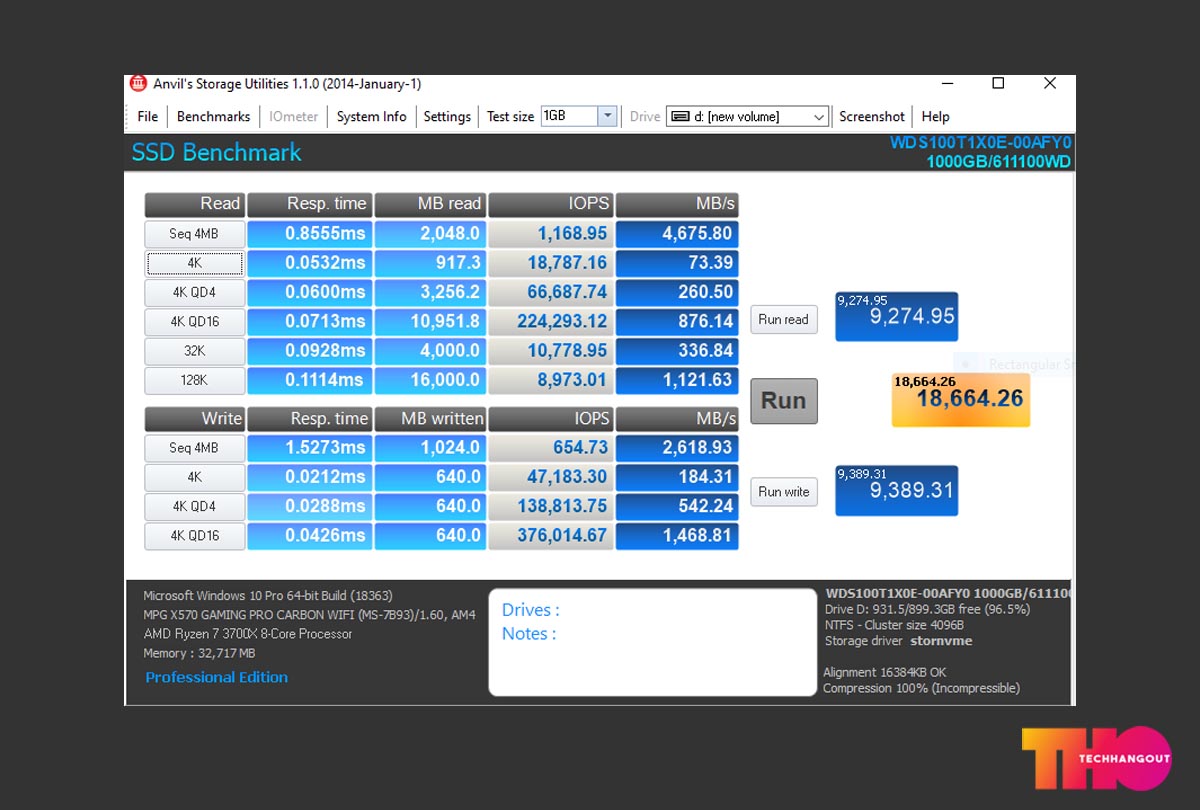This screenshot has height=810, width=1200.
Task: Click the 376,014.67 IOPS write value
Action: 551,536
